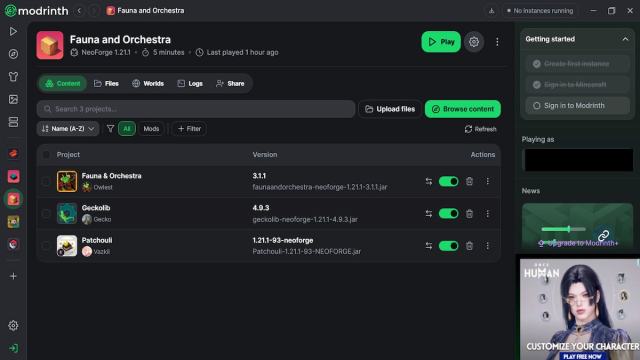The width and height of the screenshot is (640, 360).
Task: Click the No instances running indicator
Action: point(539,11)
